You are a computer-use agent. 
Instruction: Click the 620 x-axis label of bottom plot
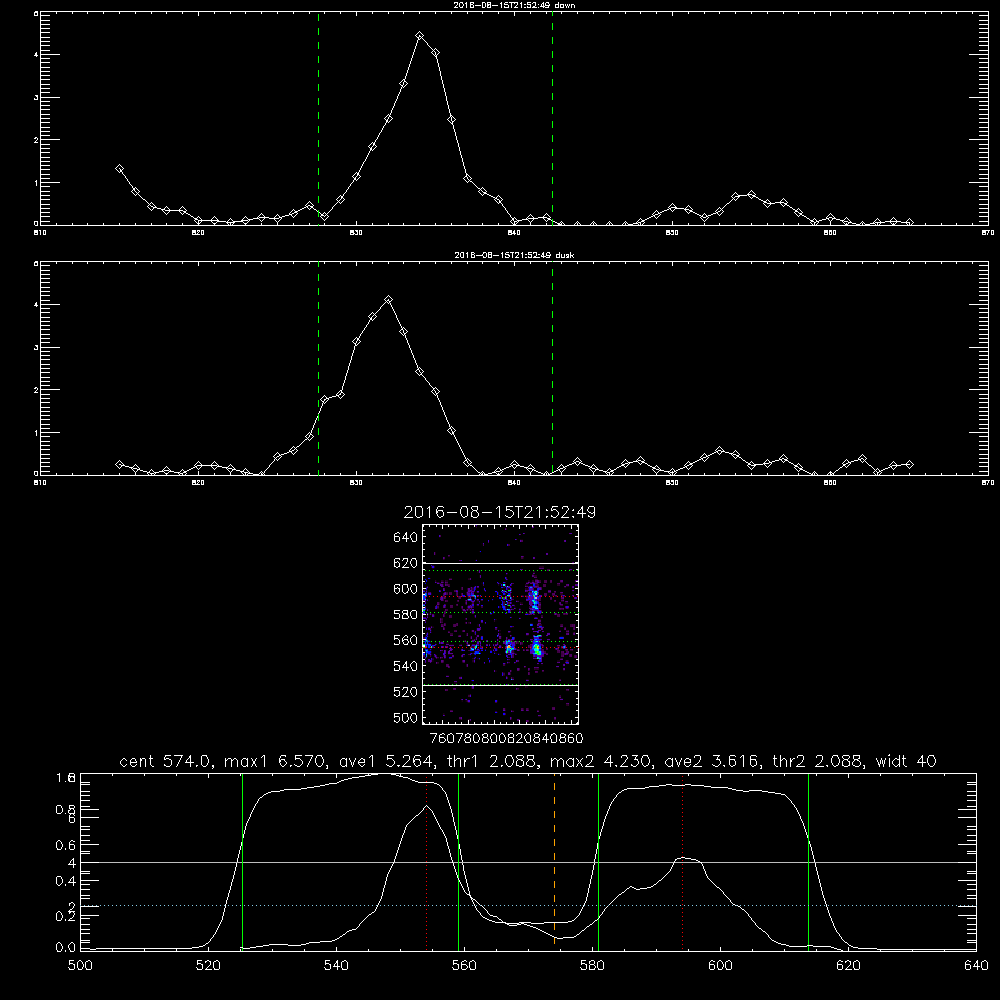[x=848, y=966]
